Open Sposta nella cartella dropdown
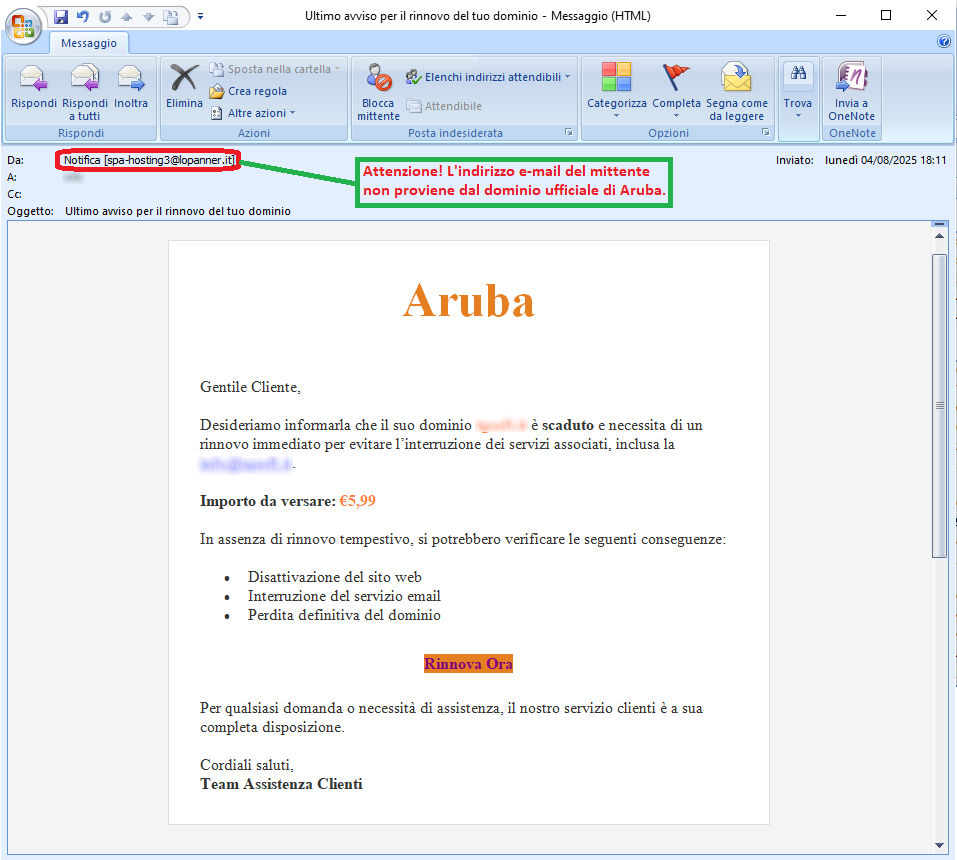This screenshot has height=860, width=957. tap(275, 69)
